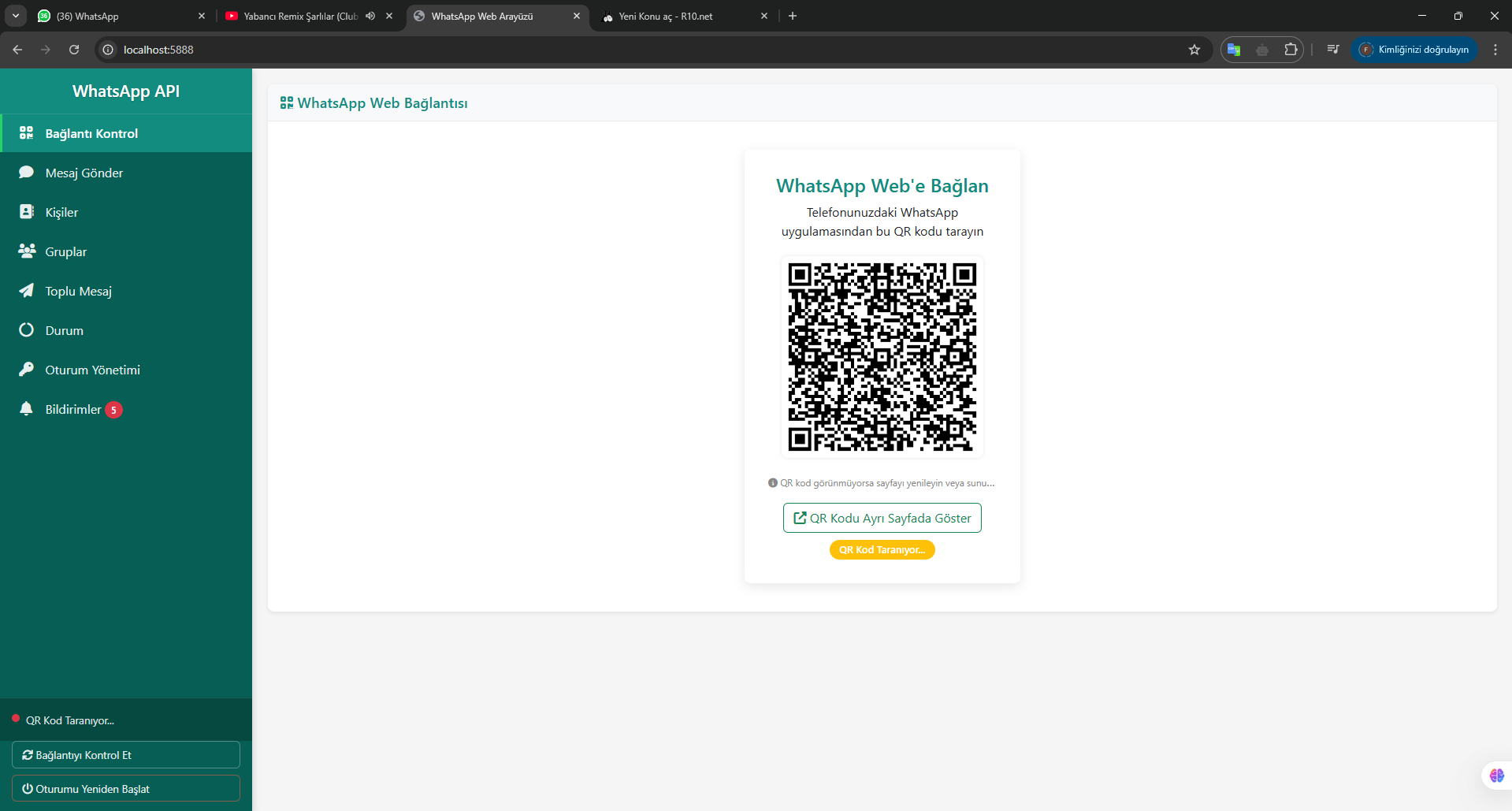Go to Mesaj Gönder section

[x=126, y=173]
